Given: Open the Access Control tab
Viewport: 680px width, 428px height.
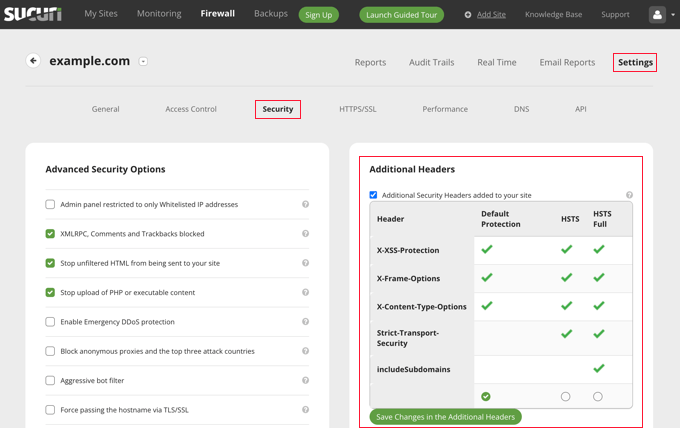Looking at the screenshot, I should (191, 109).
